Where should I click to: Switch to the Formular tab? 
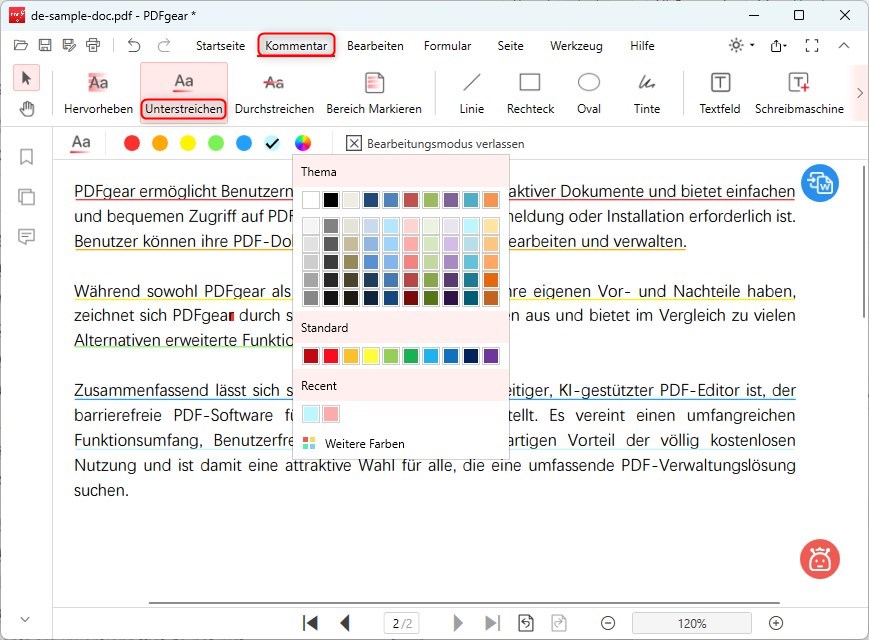[x=447, y=45]
